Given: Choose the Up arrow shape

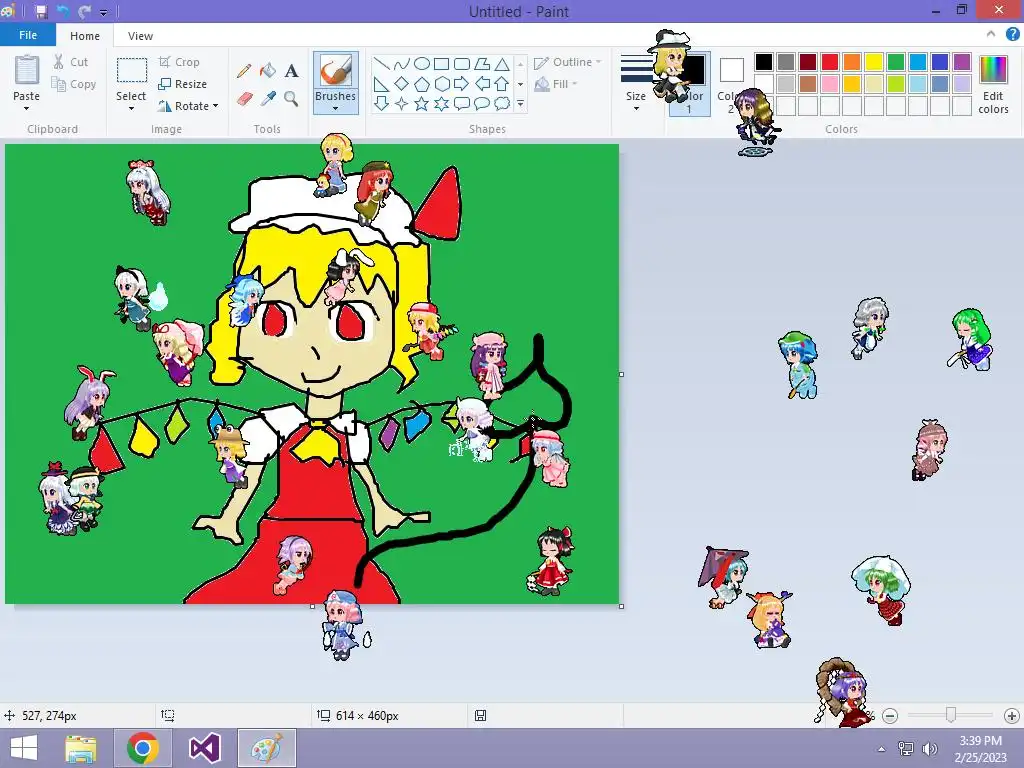Looking at the screenshot, I should click(x=502, y=84).
